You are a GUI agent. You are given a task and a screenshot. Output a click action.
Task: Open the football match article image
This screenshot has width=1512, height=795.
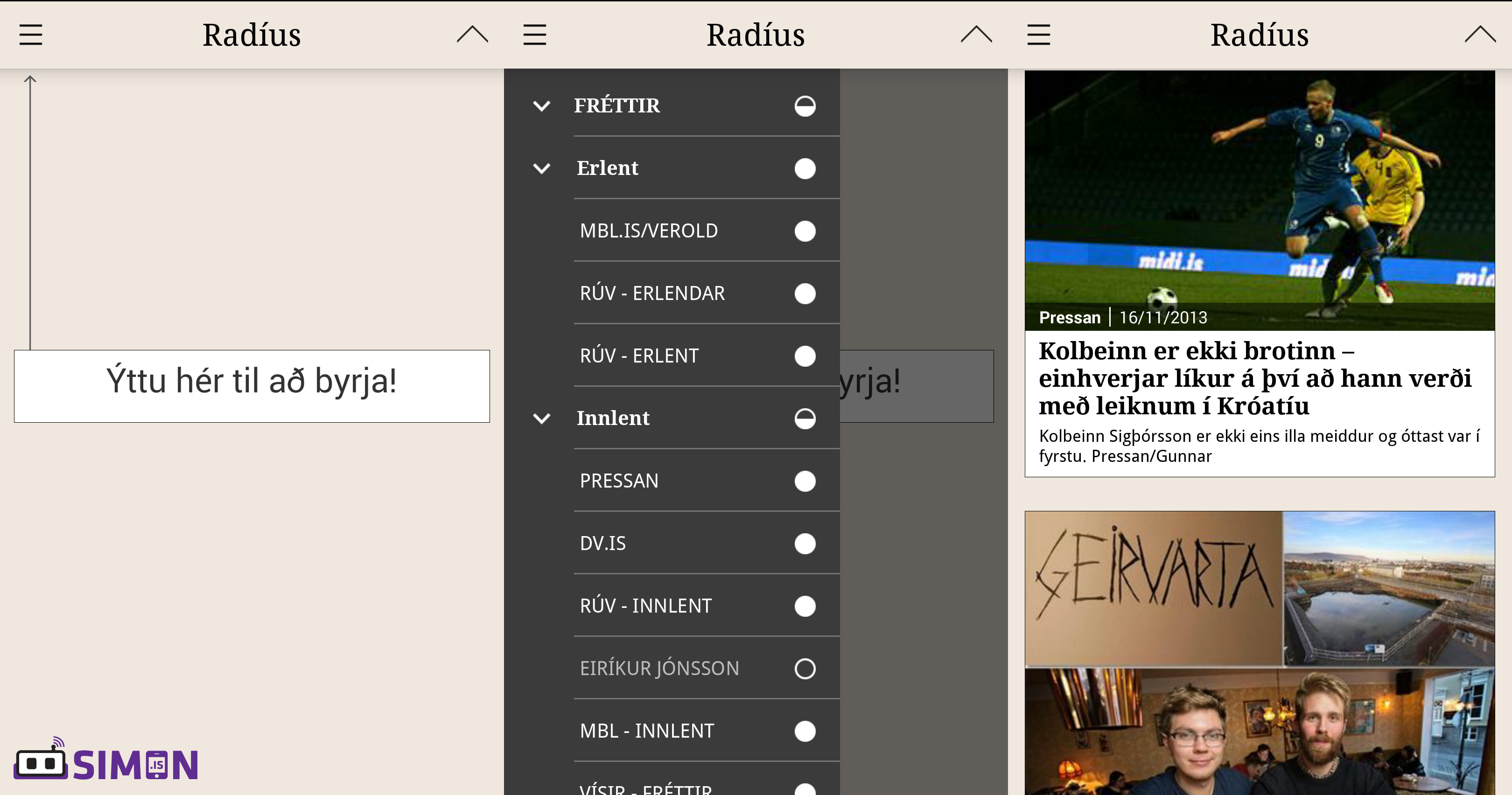tap(1259, 194)
